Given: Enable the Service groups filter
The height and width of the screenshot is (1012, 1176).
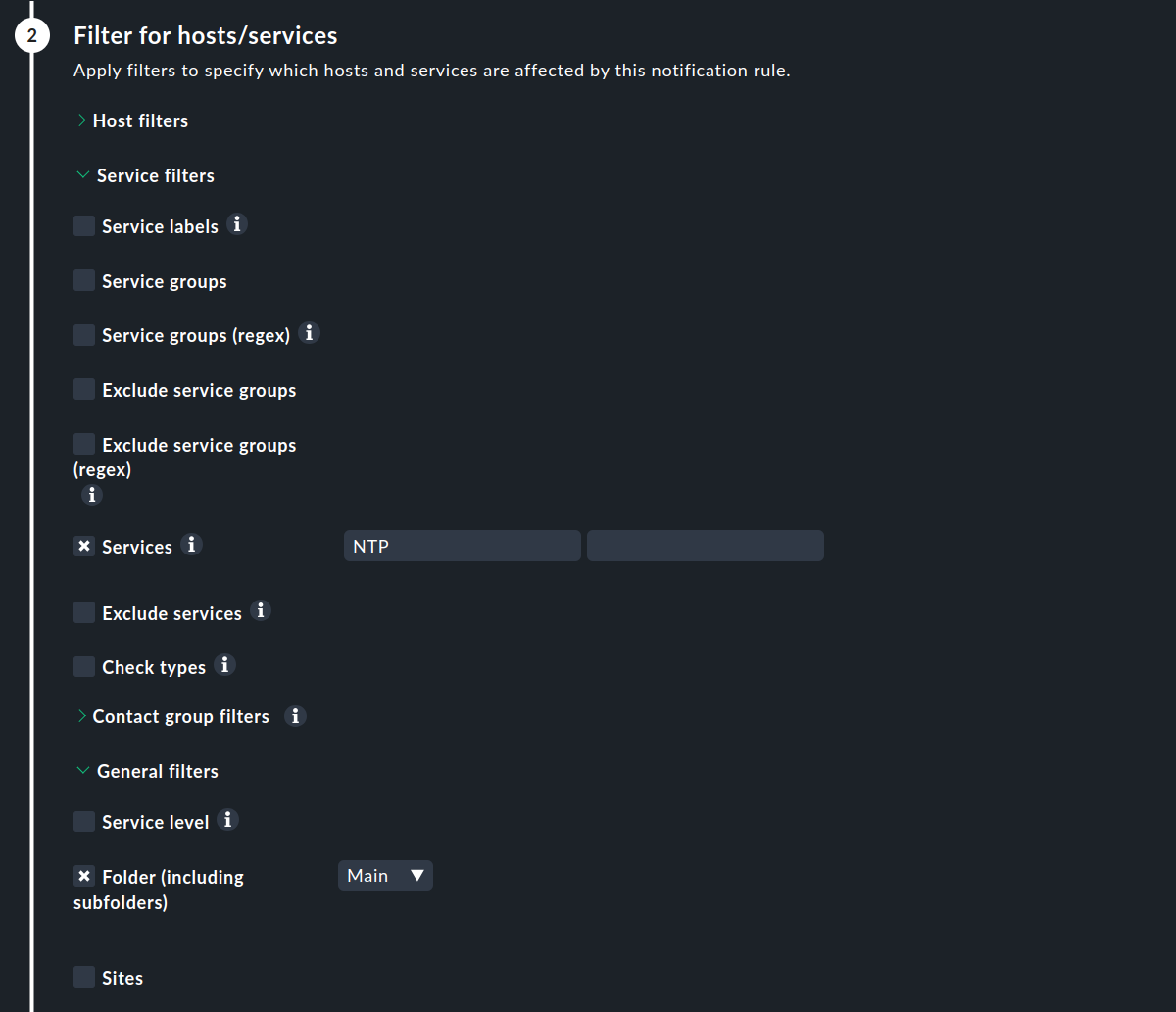Looking at the screenshot, I should click(x=83, y=280).
